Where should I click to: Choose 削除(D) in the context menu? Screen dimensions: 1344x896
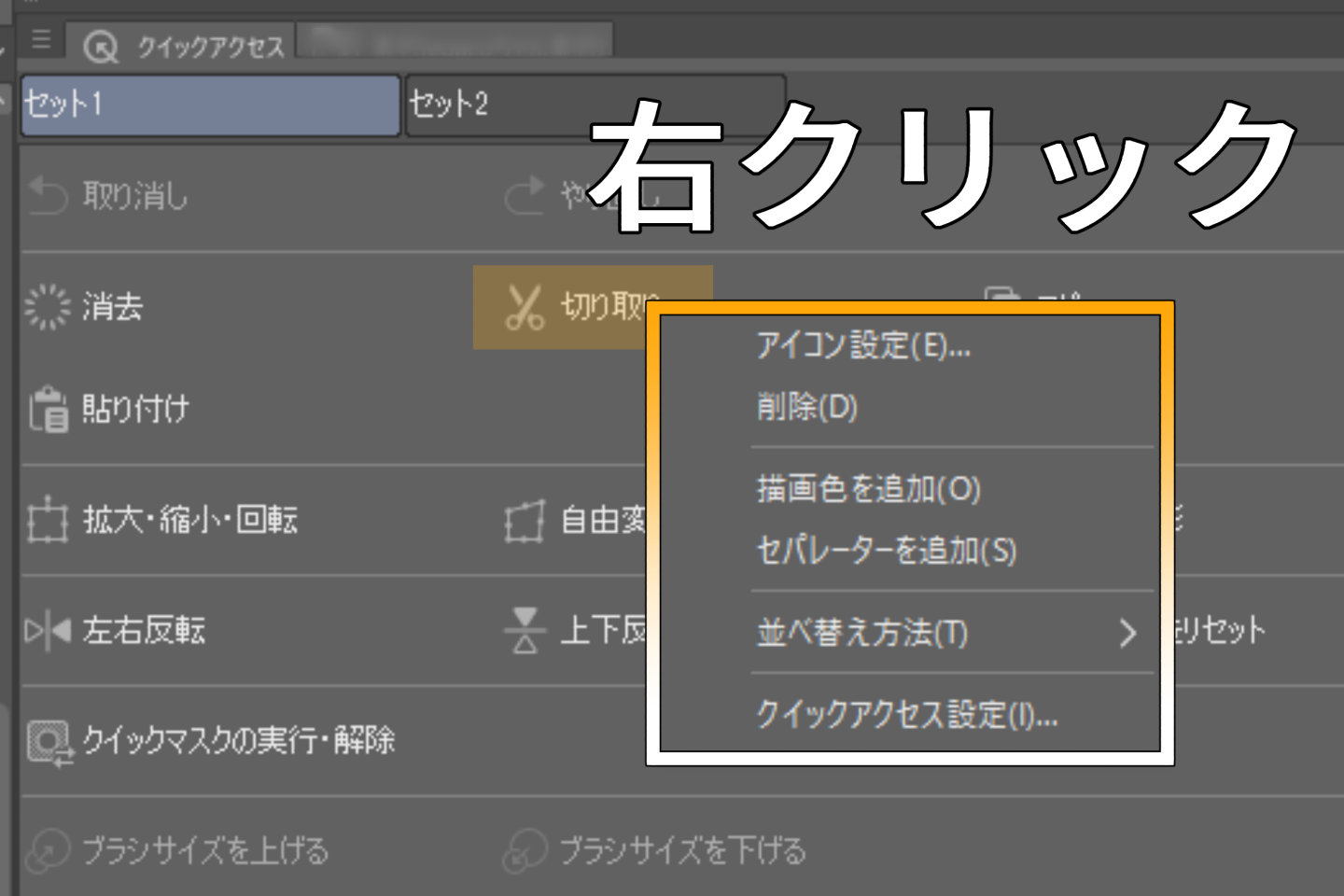tap(805, 408)
